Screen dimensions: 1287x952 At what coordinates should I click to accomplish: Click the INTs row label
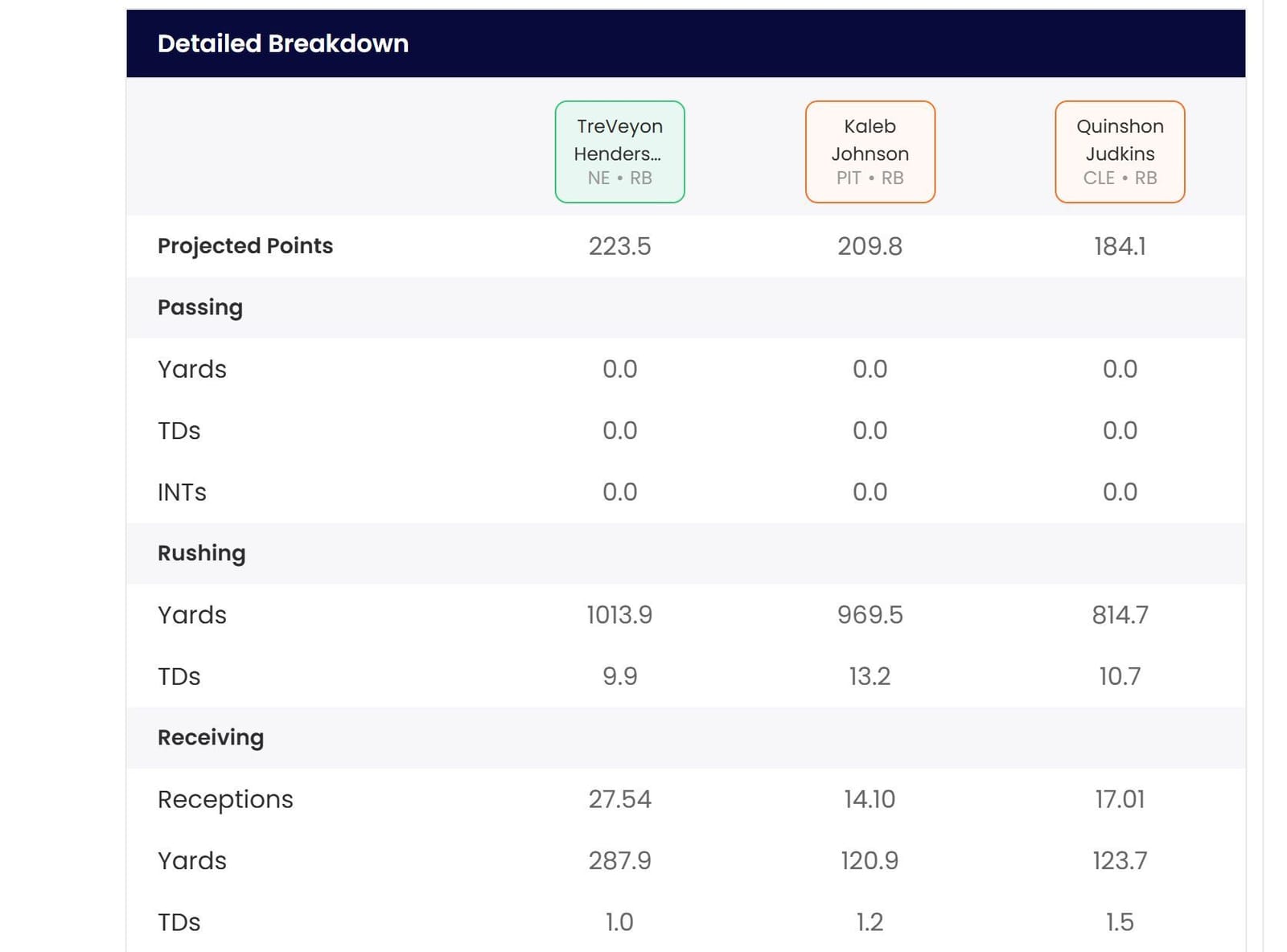coord(182,492)
